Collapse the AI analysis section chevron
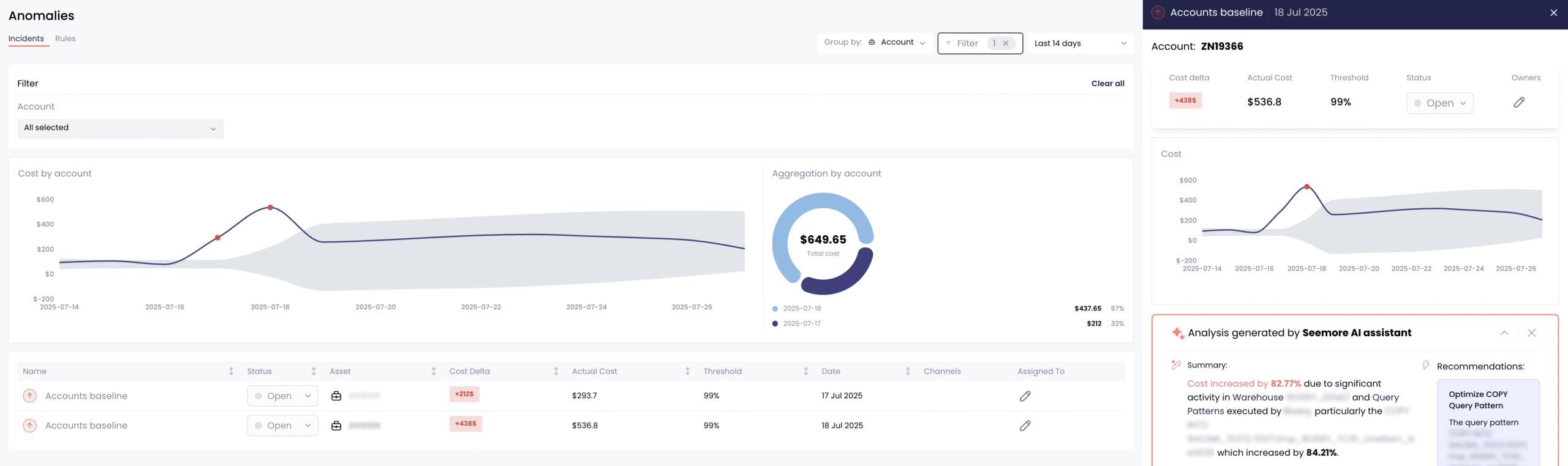 coord(1504,333)
